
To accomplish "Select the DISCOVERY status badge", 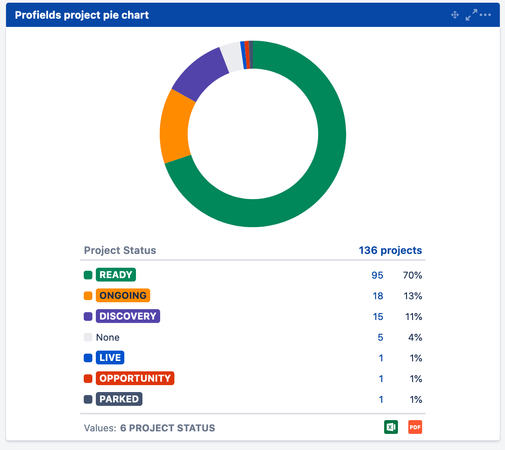I will [128, 316].
